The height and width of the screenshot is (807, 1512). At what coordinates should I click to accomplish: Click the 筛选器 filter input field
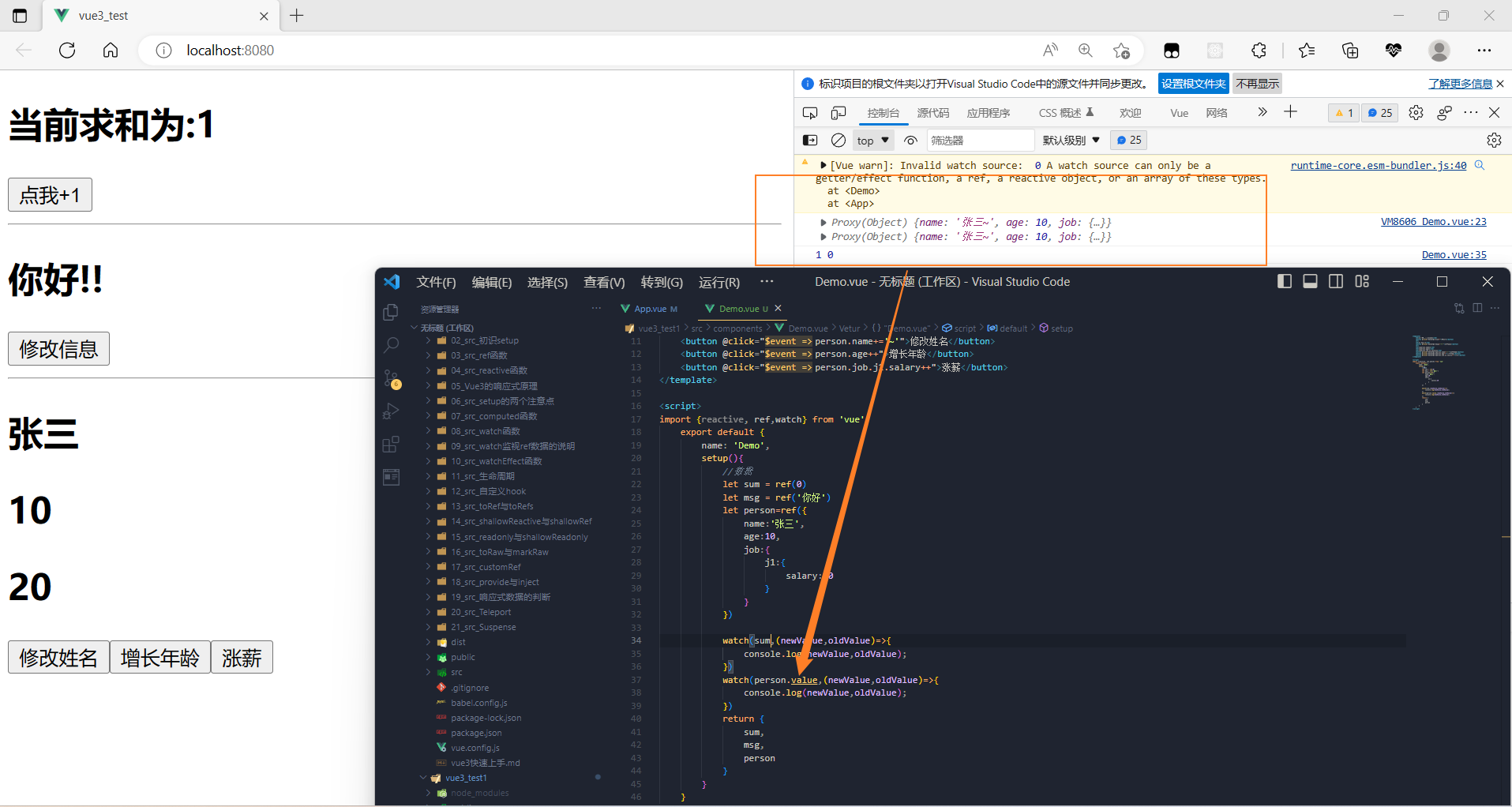point(979,140)
